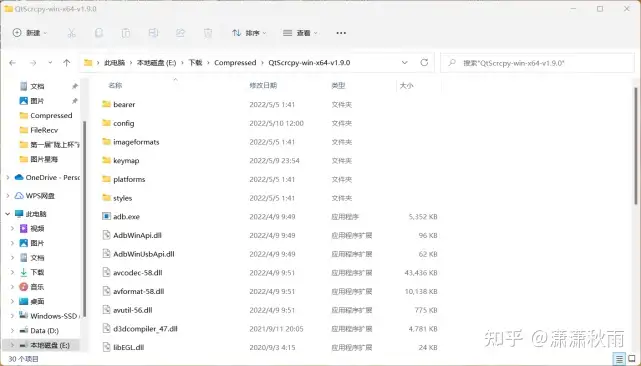641x366 pixels.
Task: Sort by 名称 column header
Action: (115, 85)
